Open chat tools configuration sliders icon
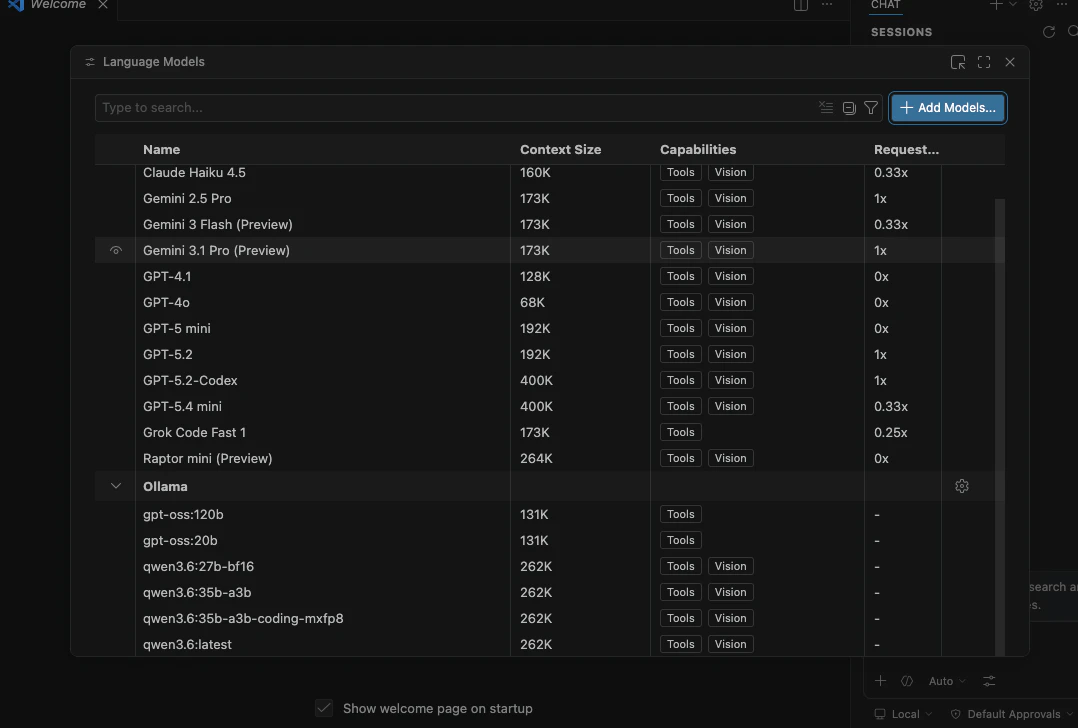Screen dimensions: 1078x728 (989, 681)
